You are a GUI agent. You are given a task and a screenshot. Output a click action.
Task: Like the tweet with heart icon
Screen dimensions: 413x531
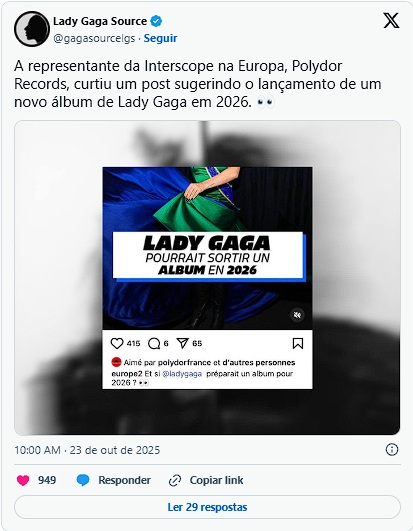coord(23,480)
